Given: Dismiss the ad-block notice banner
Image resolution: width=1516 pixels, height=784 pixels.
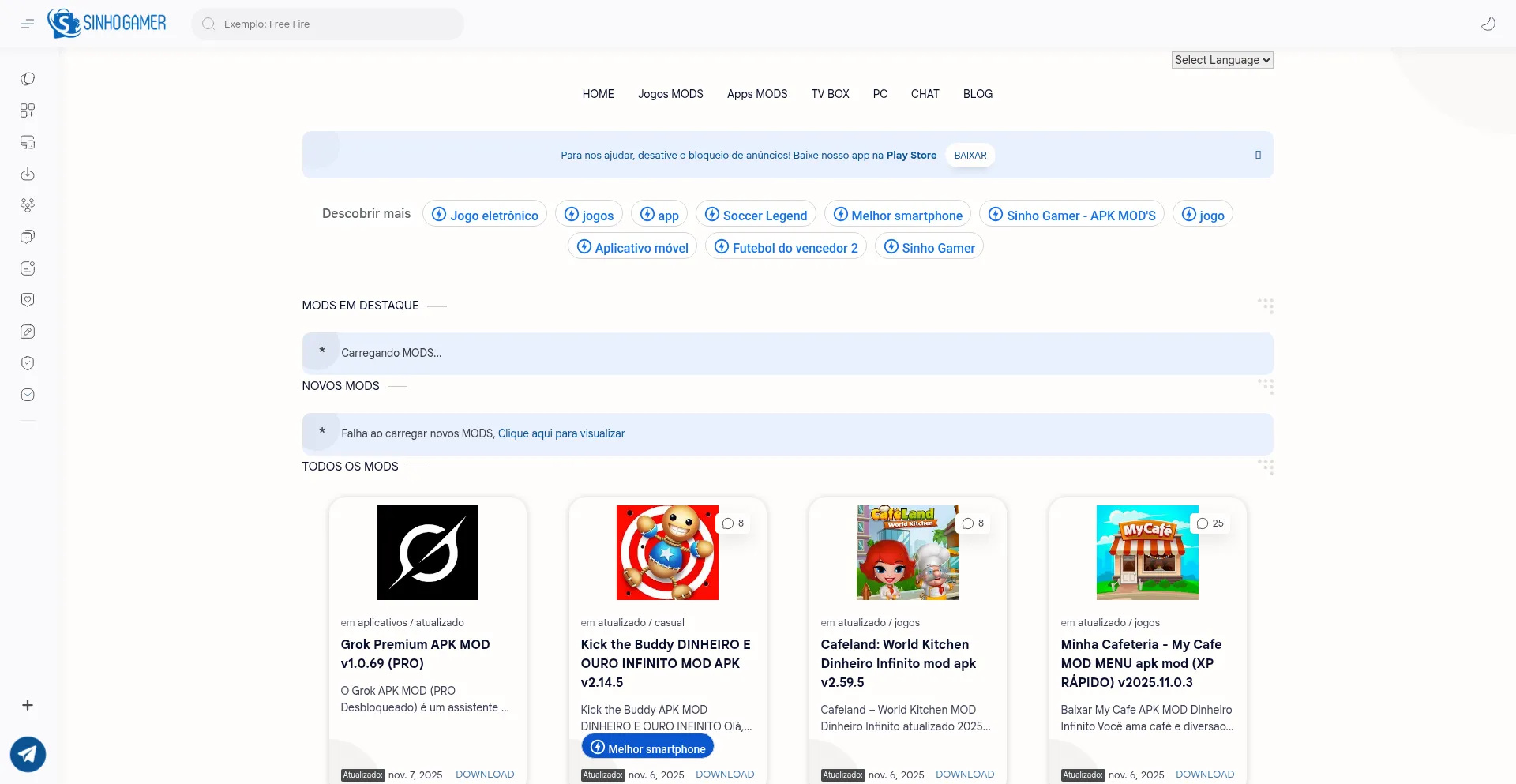Looking at the screenshot, I should coord(1258,155).
